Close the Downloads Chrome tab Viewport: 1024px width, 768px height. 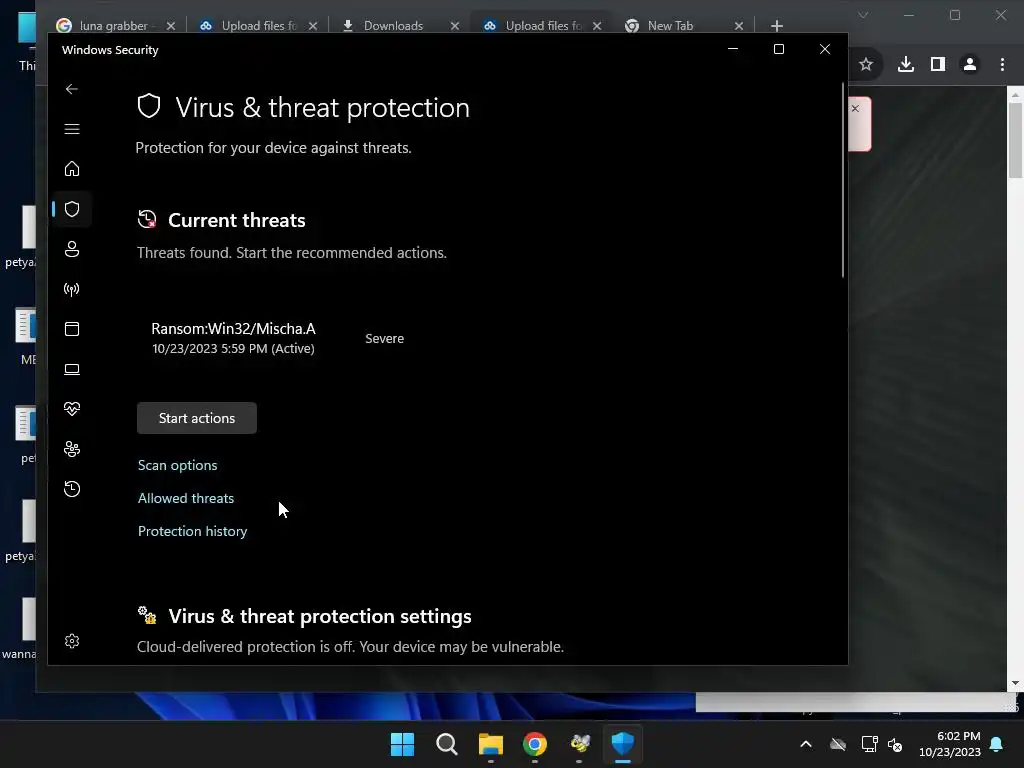pyautogui.click(x=455, y=25)
